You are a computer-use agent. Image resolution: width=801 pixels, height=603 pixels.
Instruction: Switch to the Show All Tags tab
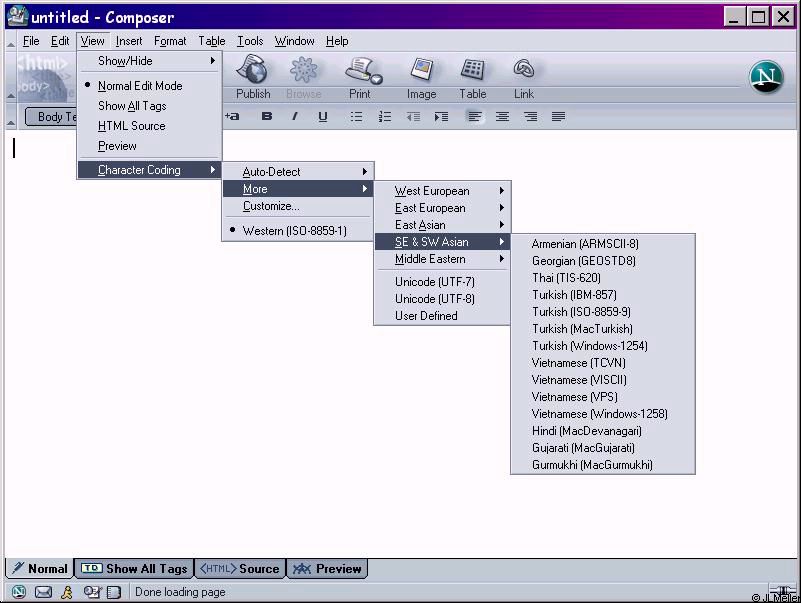click(134, 569)
